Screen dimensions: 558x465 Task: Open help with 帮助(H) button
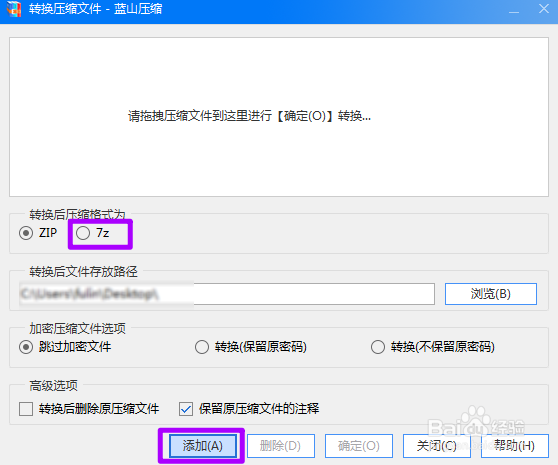(x=515, y=446)
